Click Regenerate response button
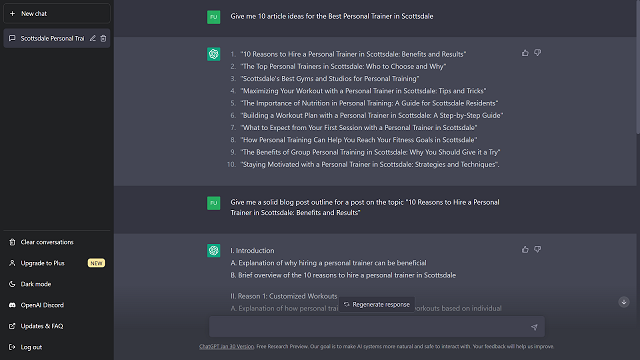The width and height of the screenshot is (640, 360). 376,304
